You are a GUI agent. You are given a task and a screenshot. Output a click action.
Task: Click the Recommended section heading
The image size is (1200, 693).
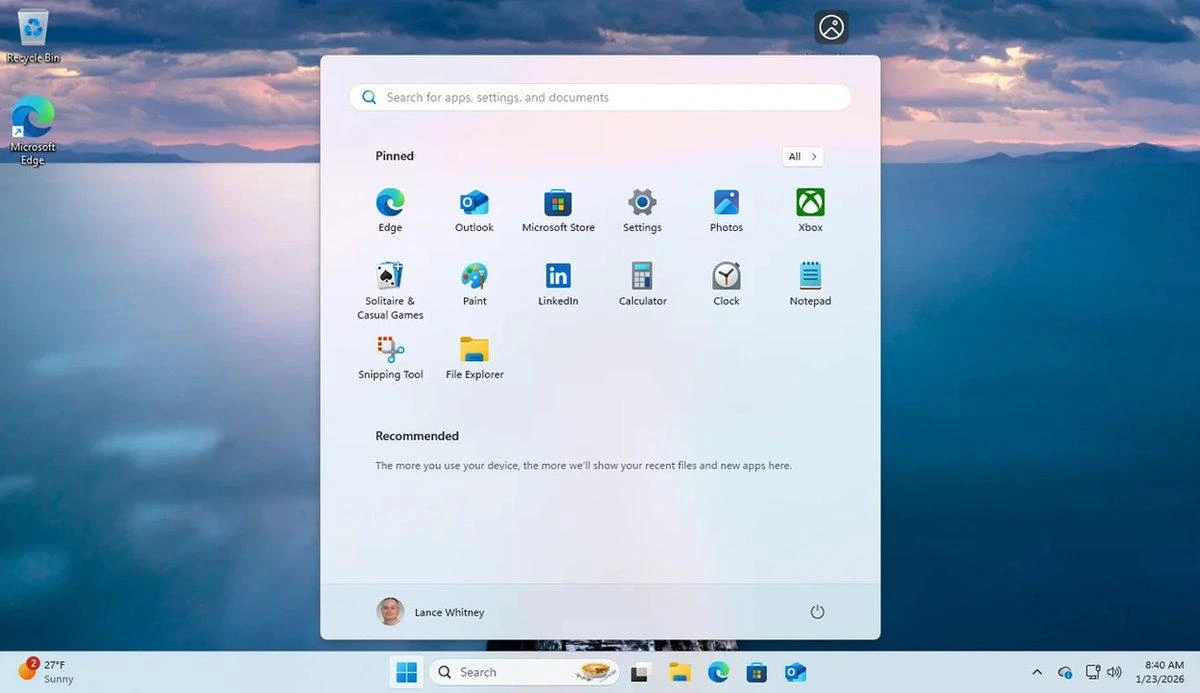point(417,436)
